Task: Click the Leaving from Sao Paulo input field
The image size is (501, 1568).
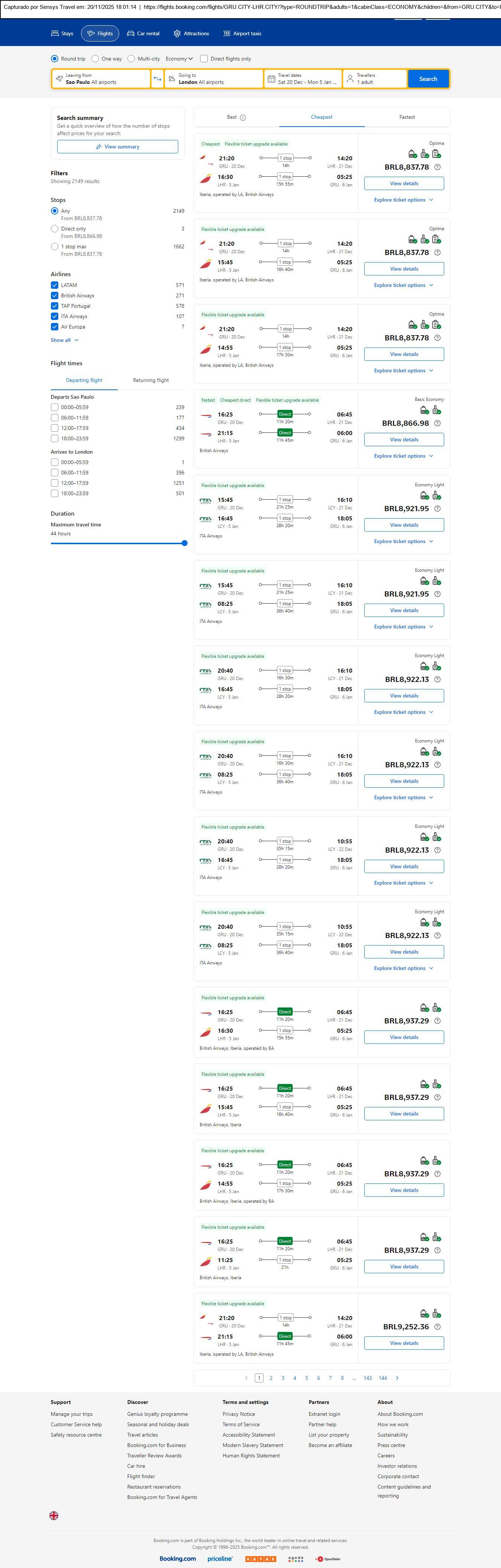Action: [101, 79]
